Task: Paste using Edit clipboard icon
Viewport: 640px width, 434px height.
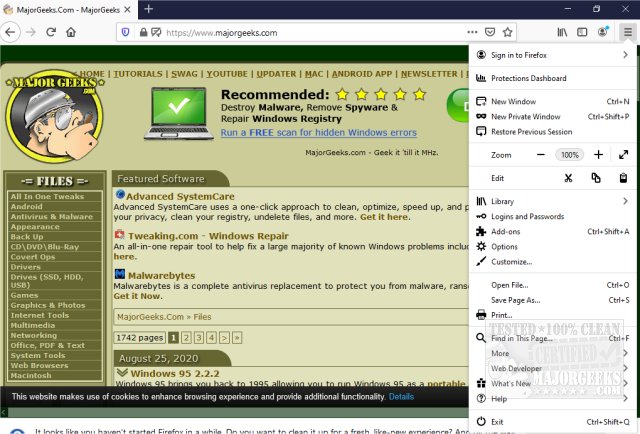Action: tap(623, 178)
